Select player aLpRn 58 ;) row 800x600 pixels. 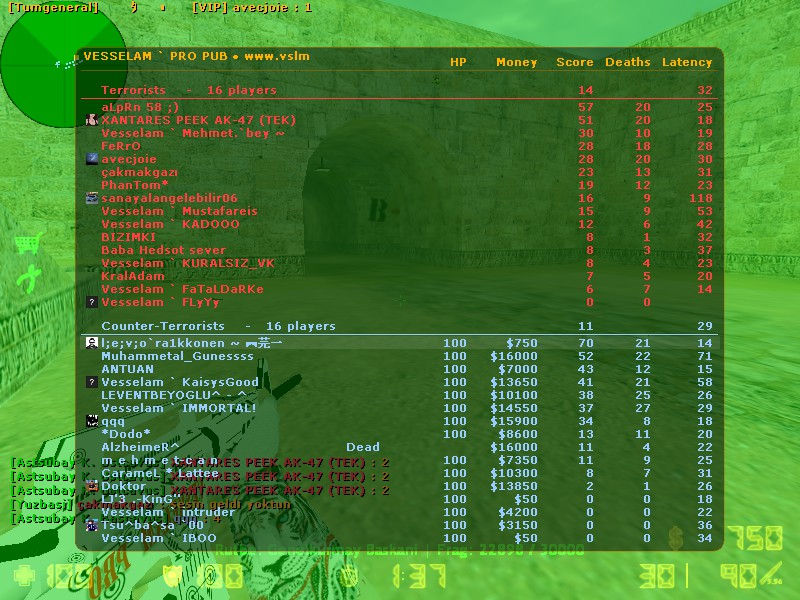click(399, 107)
